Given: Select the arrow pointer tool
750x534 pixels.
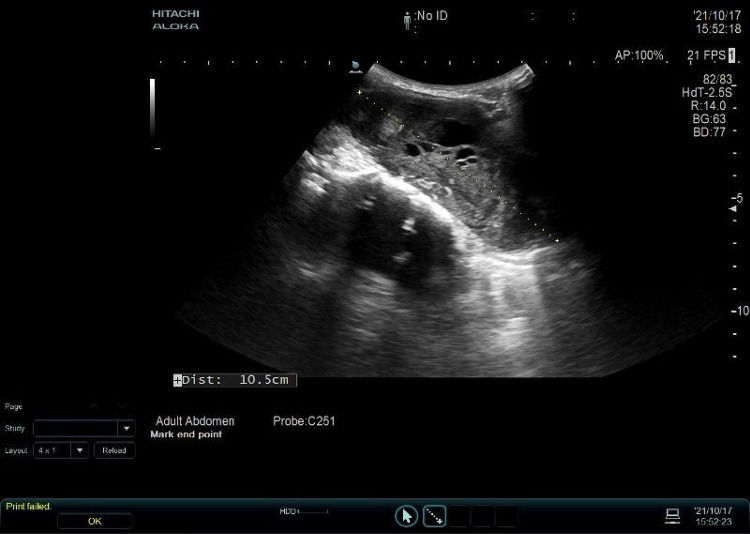Looking at the screenshot, I should tap(406, 516).
